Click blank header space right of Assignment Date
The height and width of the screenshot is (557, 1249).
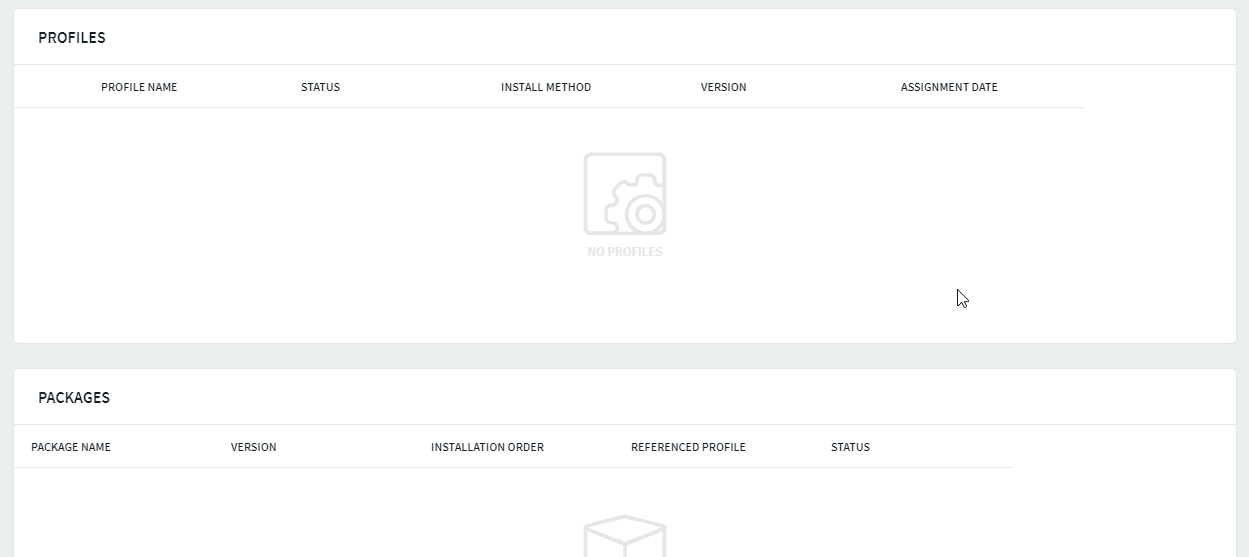[1160, 87]
